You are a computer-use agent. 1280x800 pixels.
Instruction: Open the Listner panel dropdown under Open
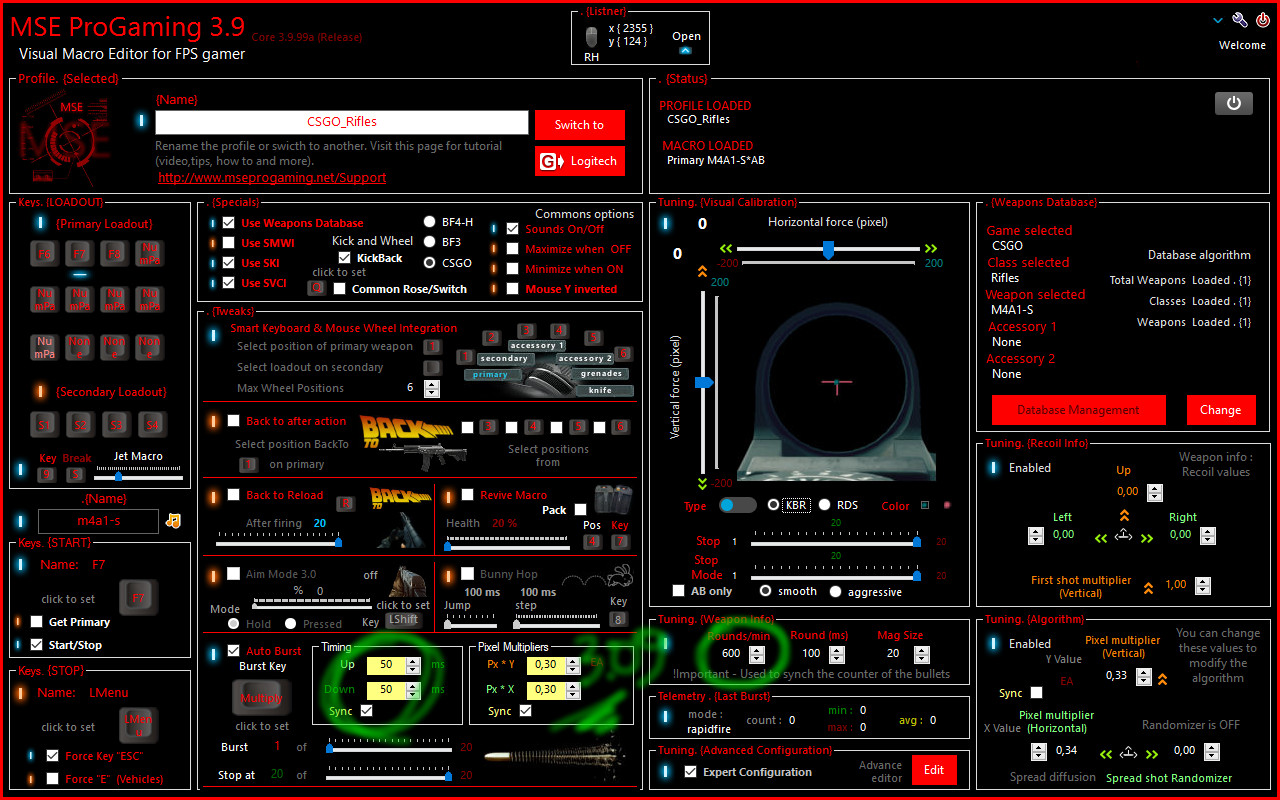[x=685, y=50]
